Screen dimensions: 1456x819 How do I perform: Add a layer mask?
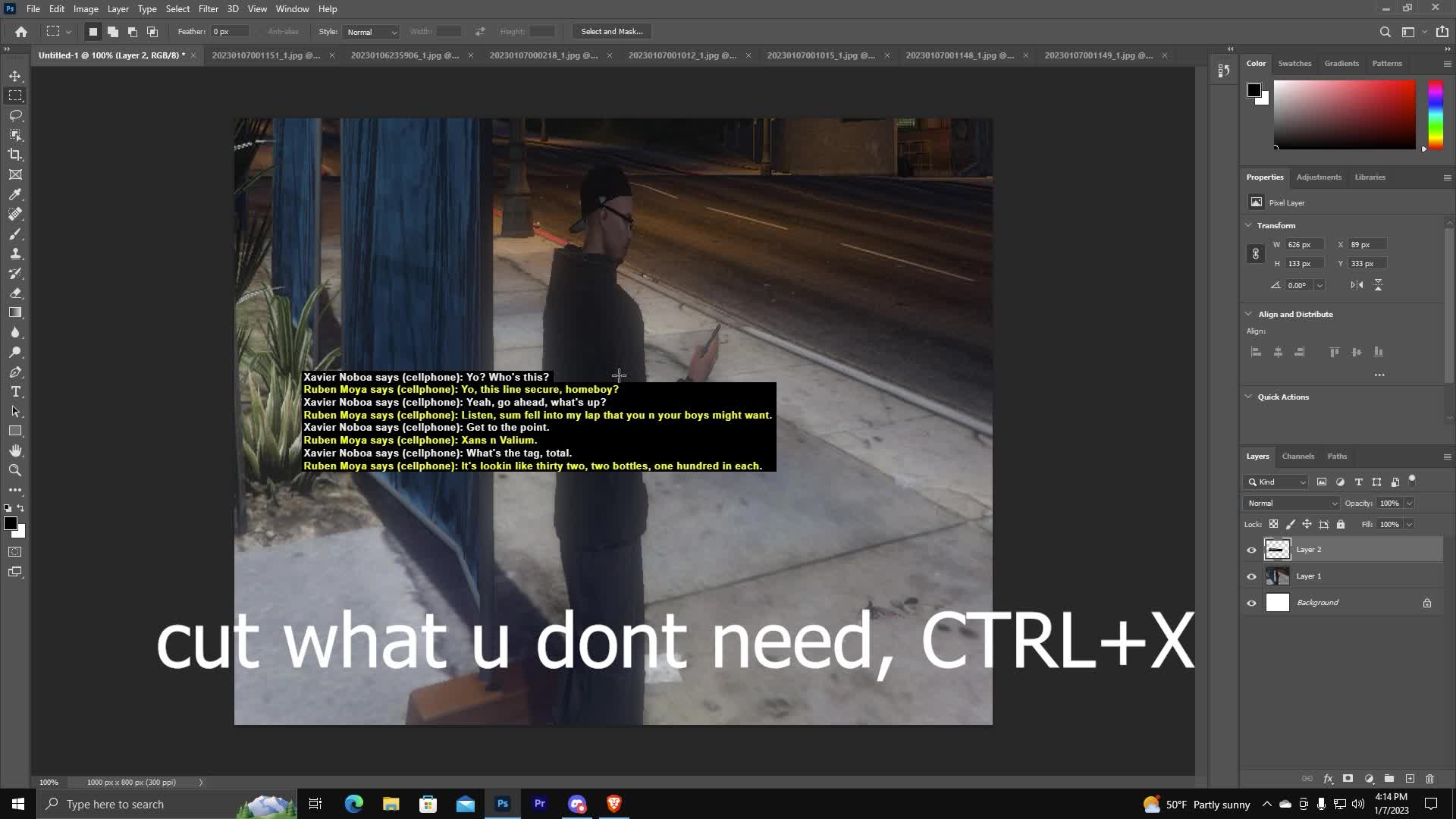coord(1348,779)
